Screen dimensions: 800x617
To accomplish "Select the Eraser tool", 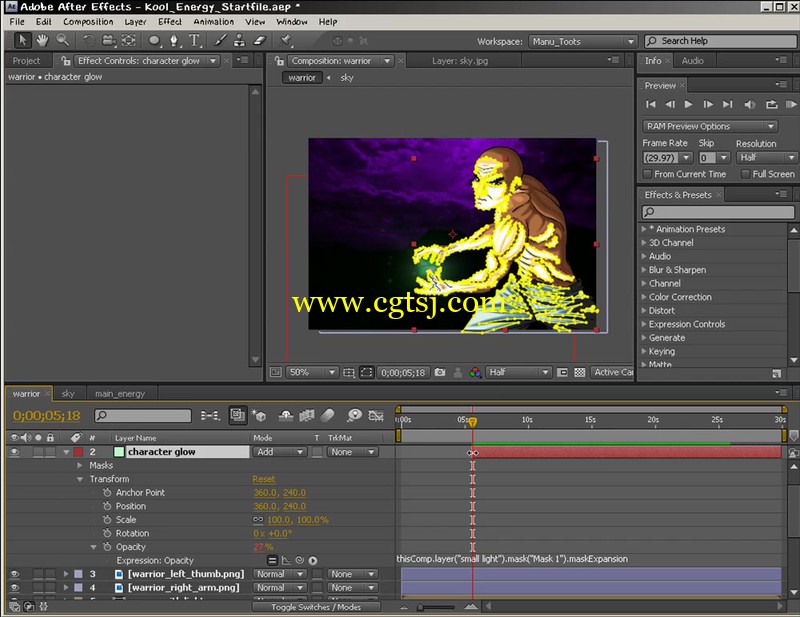I will pos(260,41).
